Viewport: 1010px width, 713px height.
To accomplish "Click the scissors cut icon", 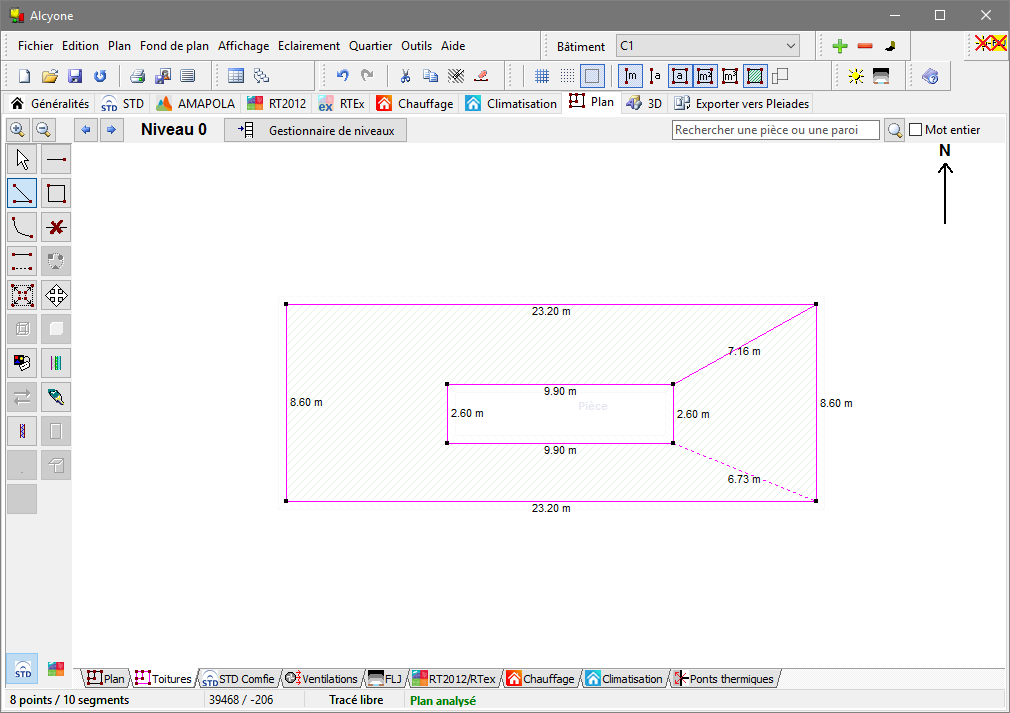I will tap(405, 77).
